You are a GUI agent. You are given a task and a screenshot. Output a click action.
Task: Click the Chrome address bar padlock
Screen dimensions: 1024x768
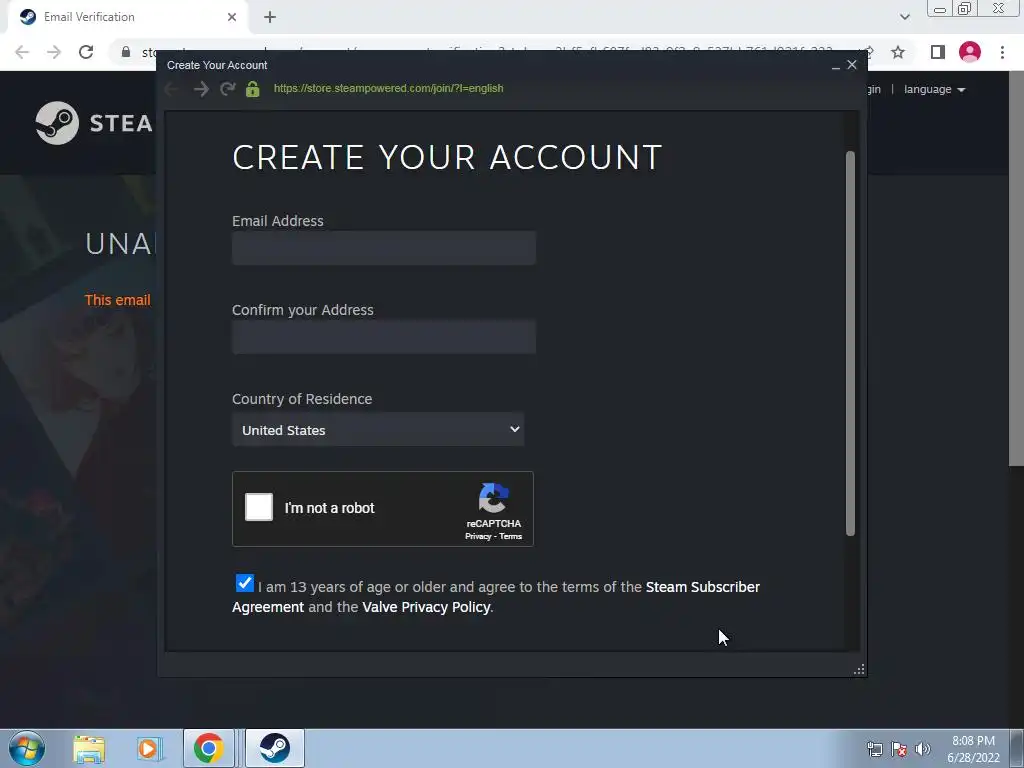tap(126, 52)
